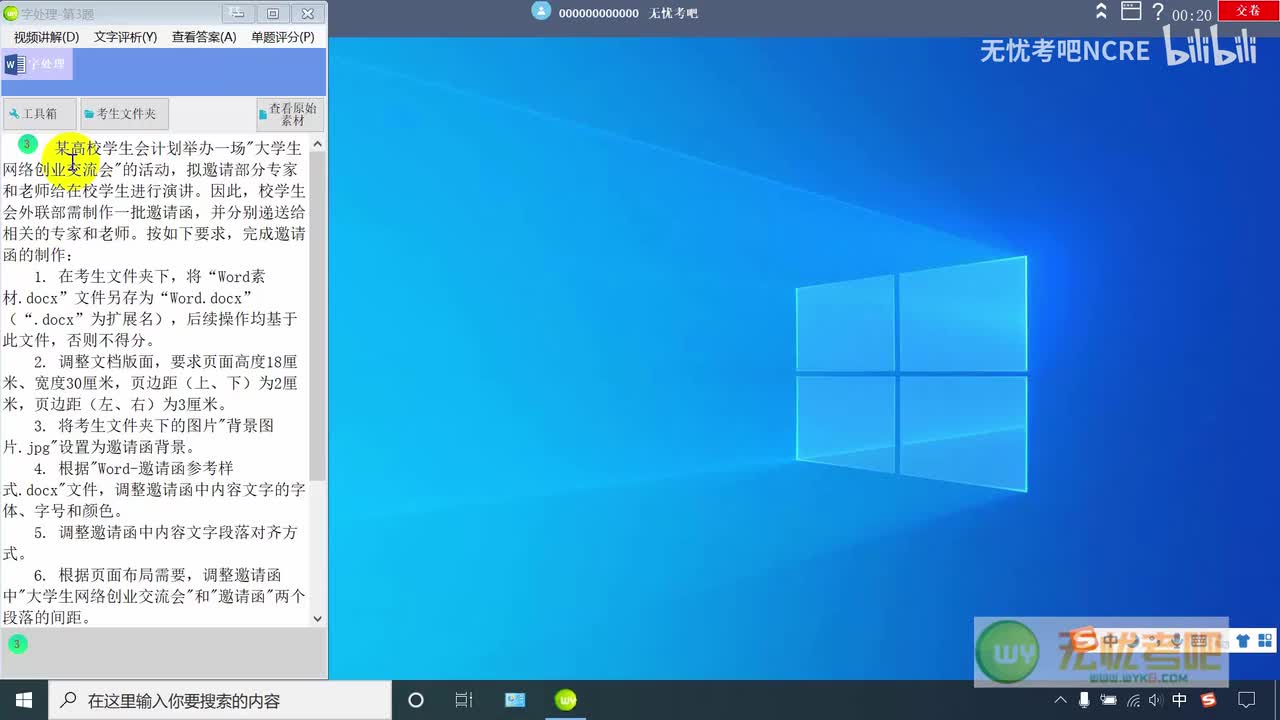1280x720 pixels.
Task: Open 单题评分(P) menu
Action: [x=283, y=37]
